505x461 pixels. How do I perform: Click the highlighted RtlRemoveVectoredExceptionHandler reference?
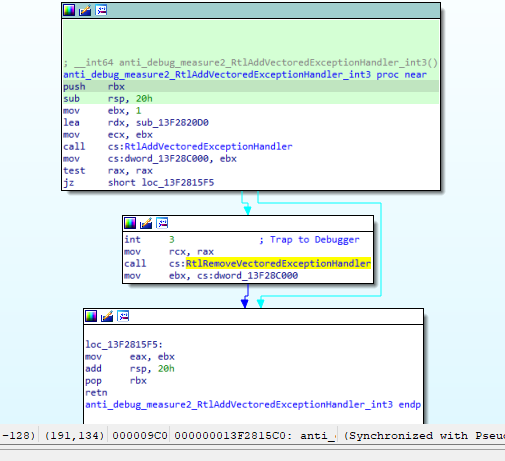click(x=278, y=264)
